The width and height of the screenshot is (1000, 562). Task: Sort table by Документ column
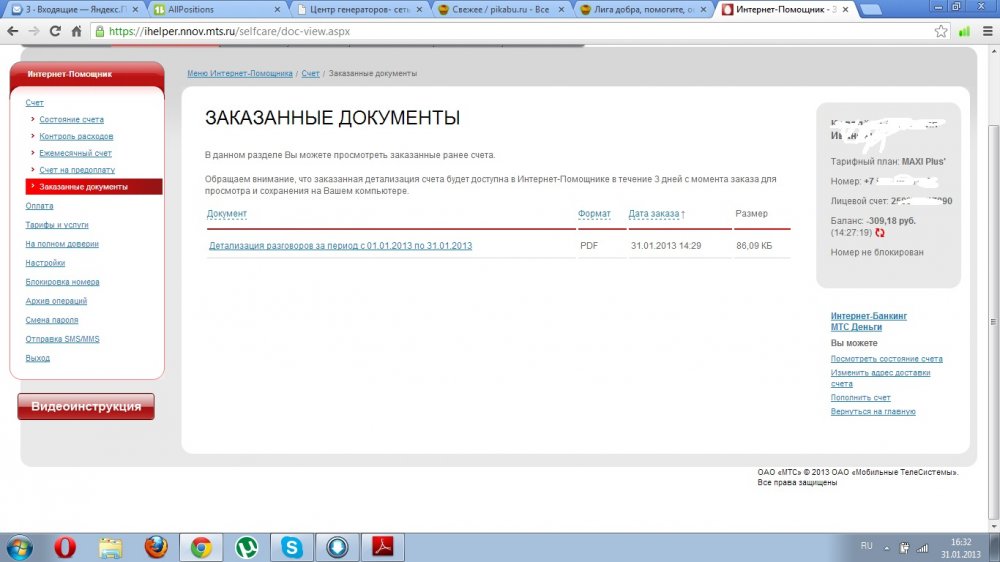point(226,214)
